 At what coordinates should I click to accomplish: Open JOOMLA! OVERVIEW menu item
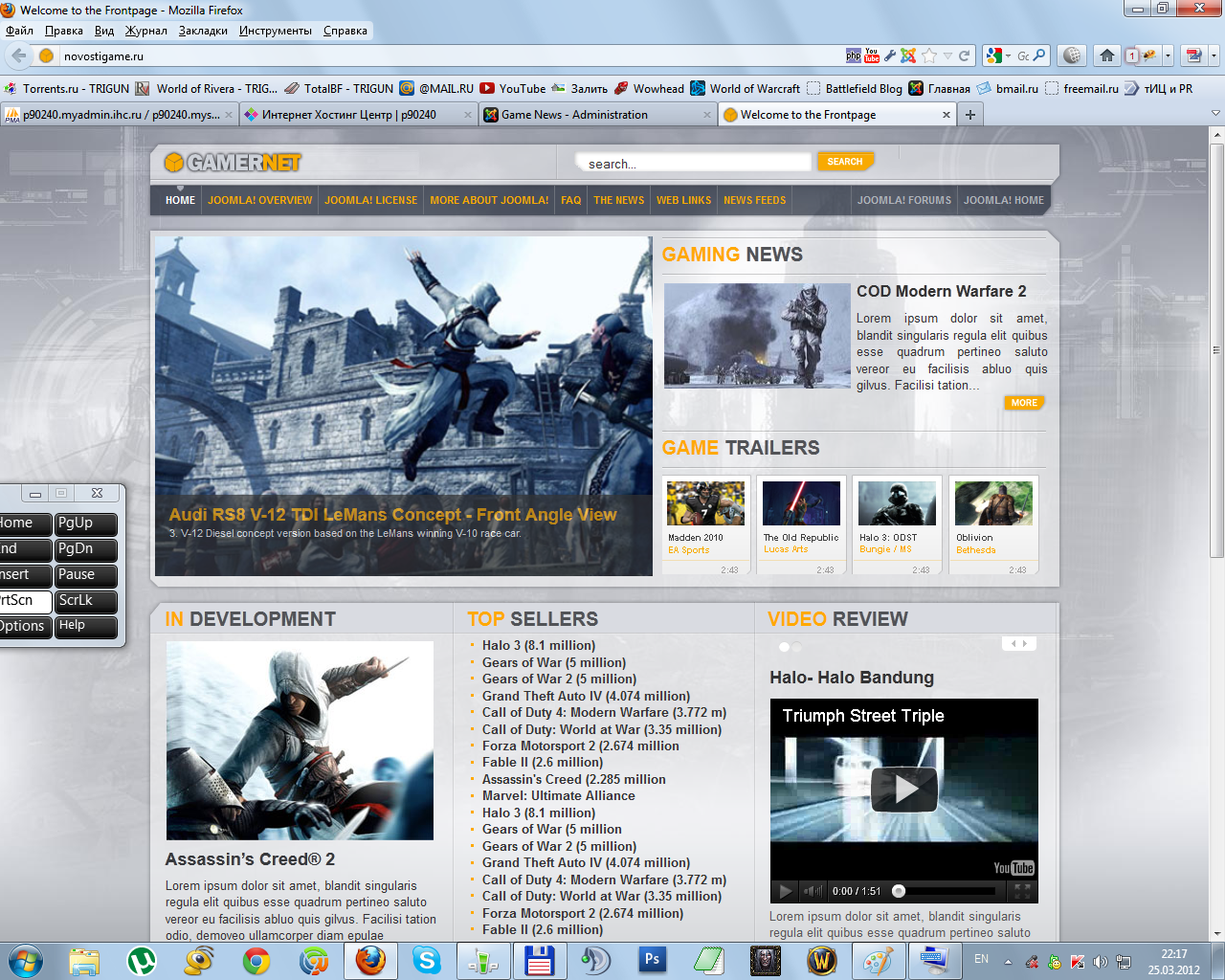(x=260, y=200)
